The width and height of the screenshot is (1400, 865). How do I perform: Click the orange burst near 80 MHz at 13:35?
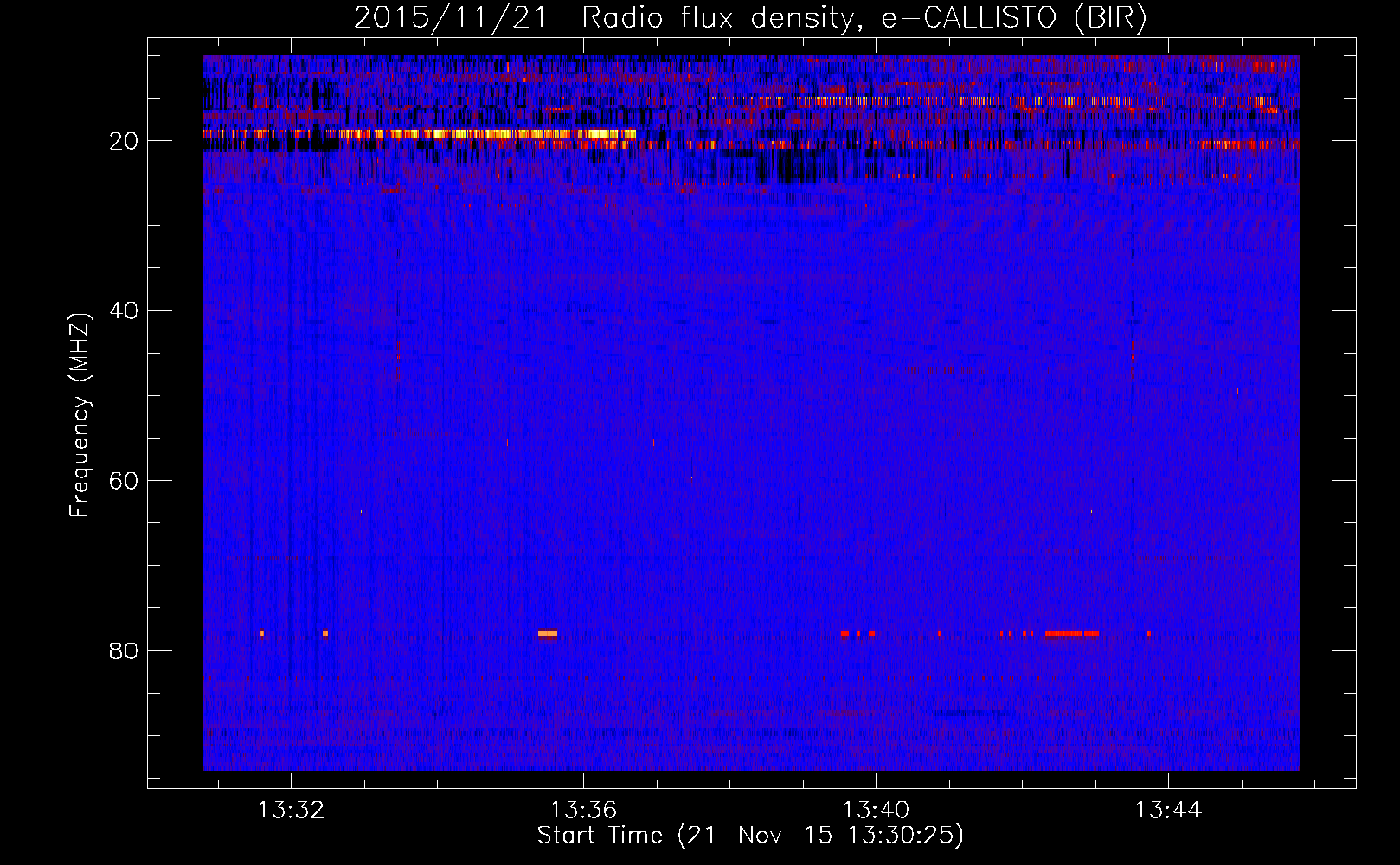[548, 633]
